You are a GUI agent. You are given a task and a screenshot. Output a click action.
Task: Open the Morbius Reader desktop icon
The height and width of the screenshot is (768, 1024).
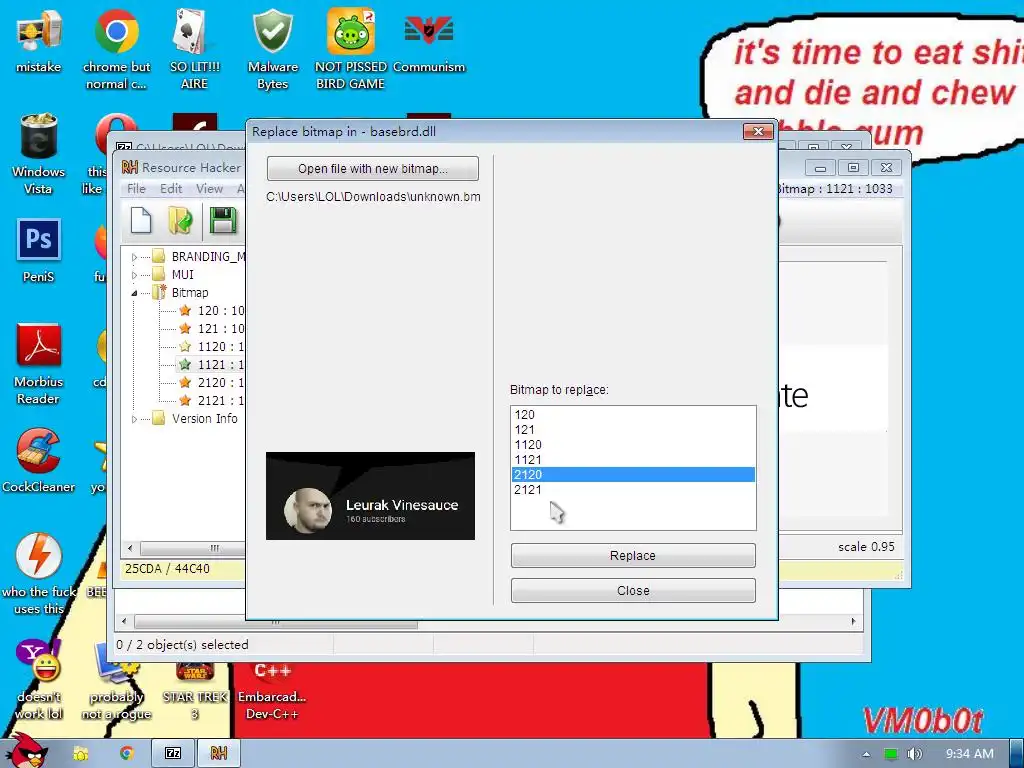click(x=39, y=364)
